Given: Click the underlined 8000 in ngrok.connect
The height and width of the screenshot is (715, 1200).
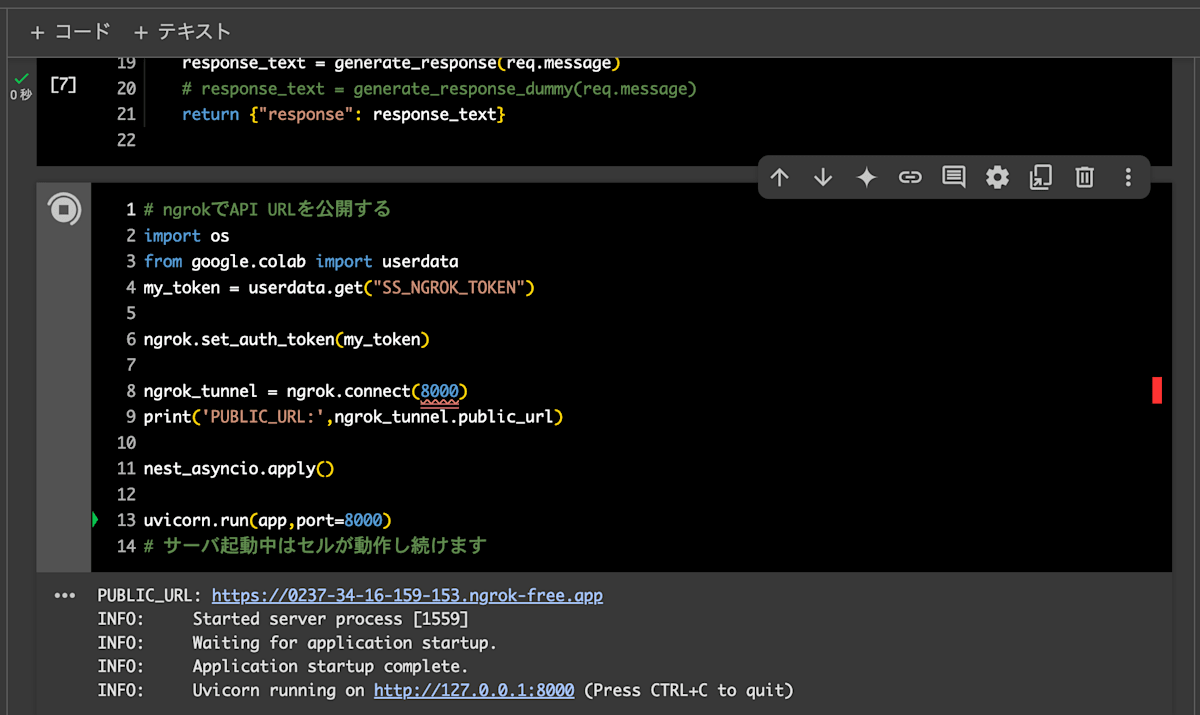Looking at the screenshot, I should pyautogui.click(x=440, y=391).
